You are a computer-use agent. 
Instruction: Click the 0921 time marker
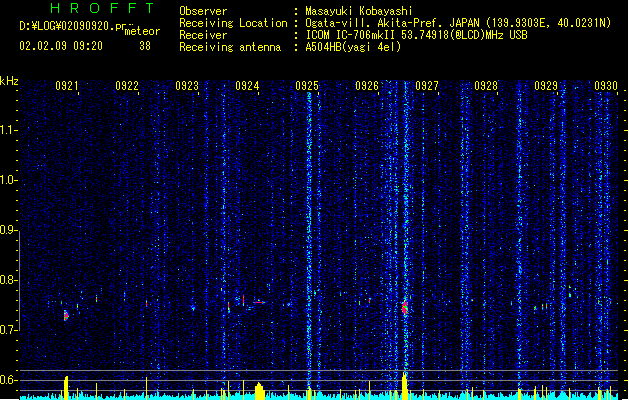(67, 86)
